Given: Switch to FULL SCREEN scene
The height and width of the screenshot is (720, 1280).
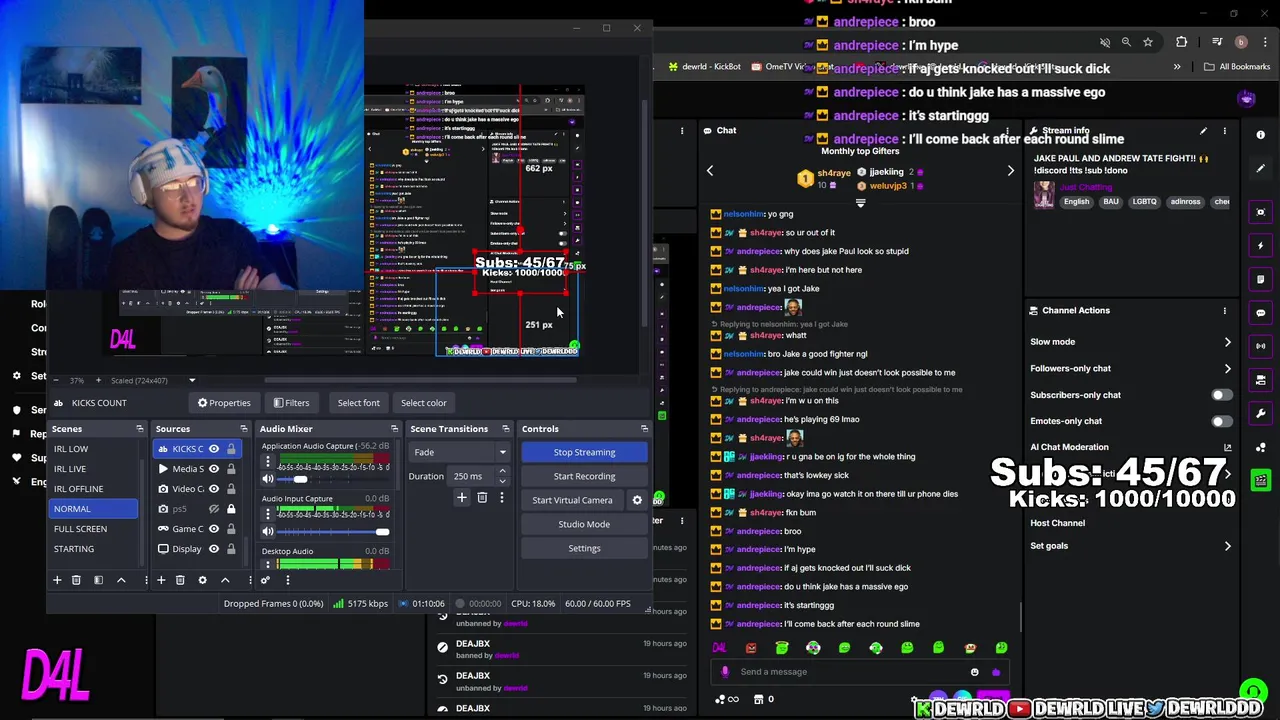Looking at the screenshot, I should pyautogui.click(x=80, y=529).
